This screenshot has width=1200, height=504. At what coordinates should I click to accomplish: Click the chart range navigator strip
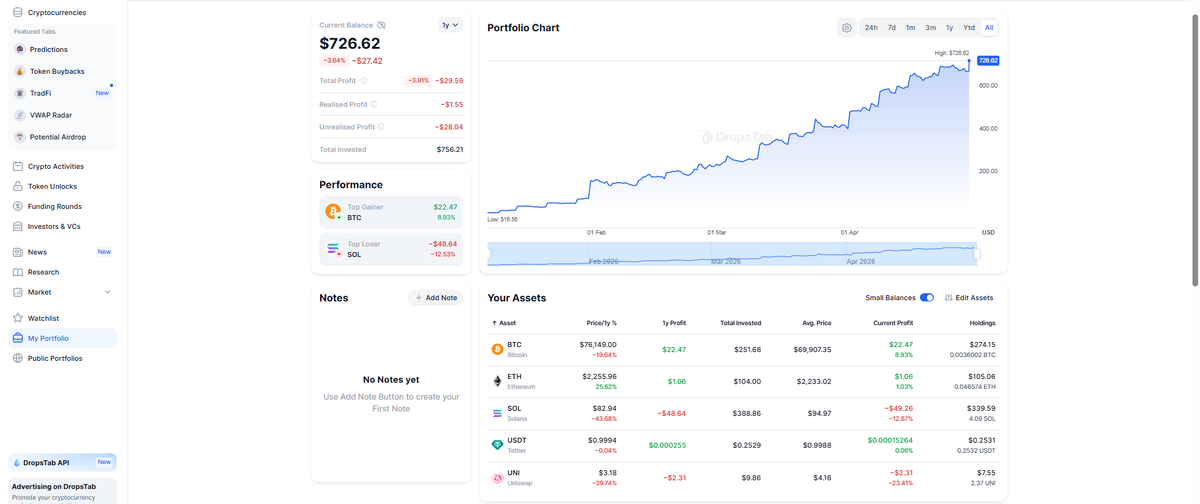(732, 254)
